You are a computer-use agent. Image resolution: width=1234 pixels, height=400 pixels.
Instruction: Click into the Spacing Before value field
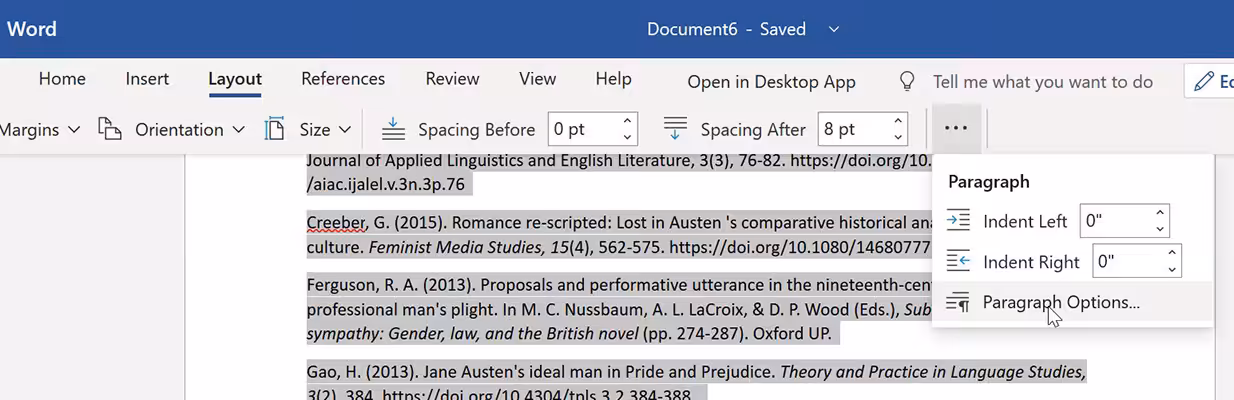(582, 129)
